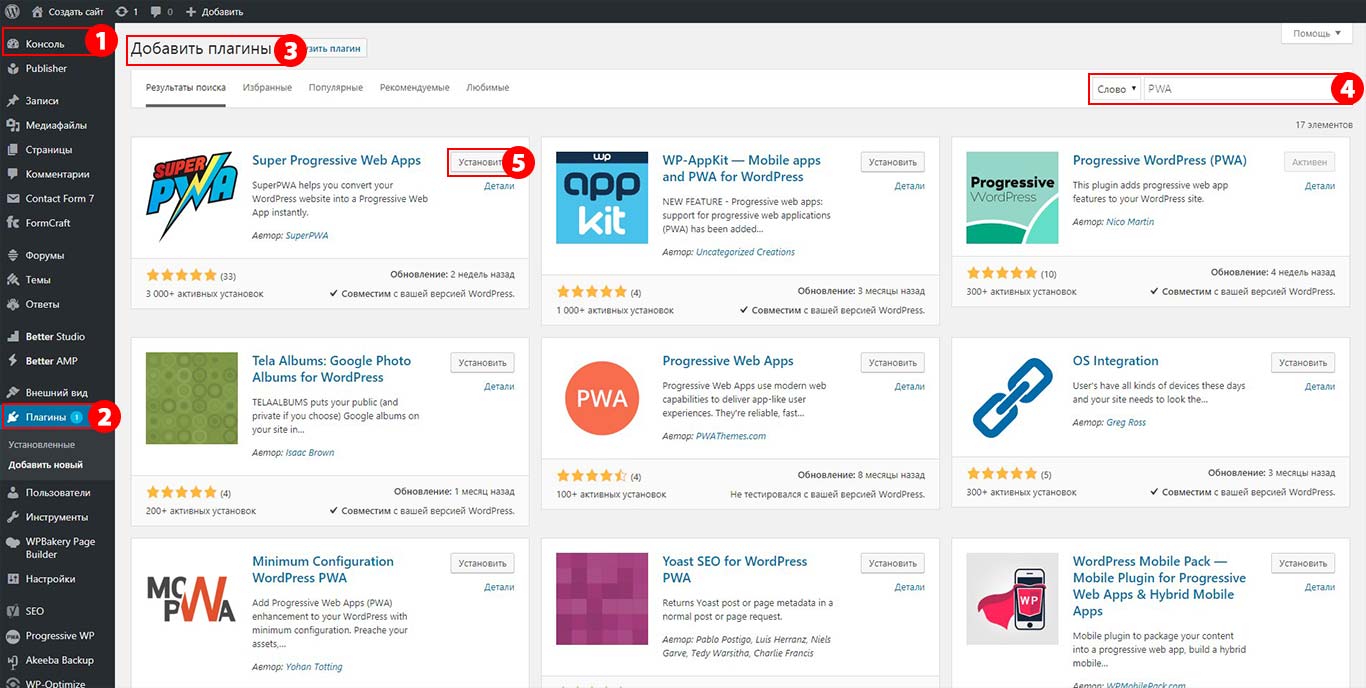Install Super Progressive Web Apps plugin
Viewport: 1366px width, 688px height.
click(482, 162)
